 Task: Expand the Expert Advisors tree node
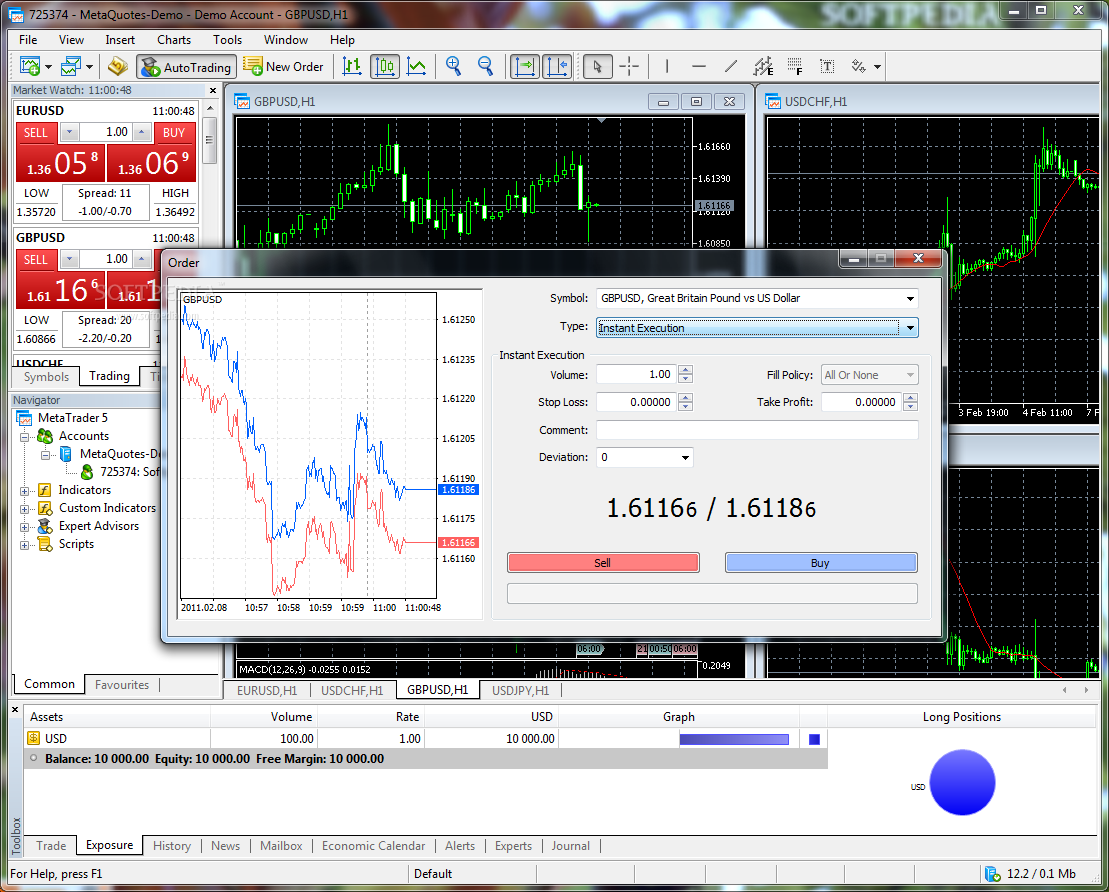click(24, 526)
